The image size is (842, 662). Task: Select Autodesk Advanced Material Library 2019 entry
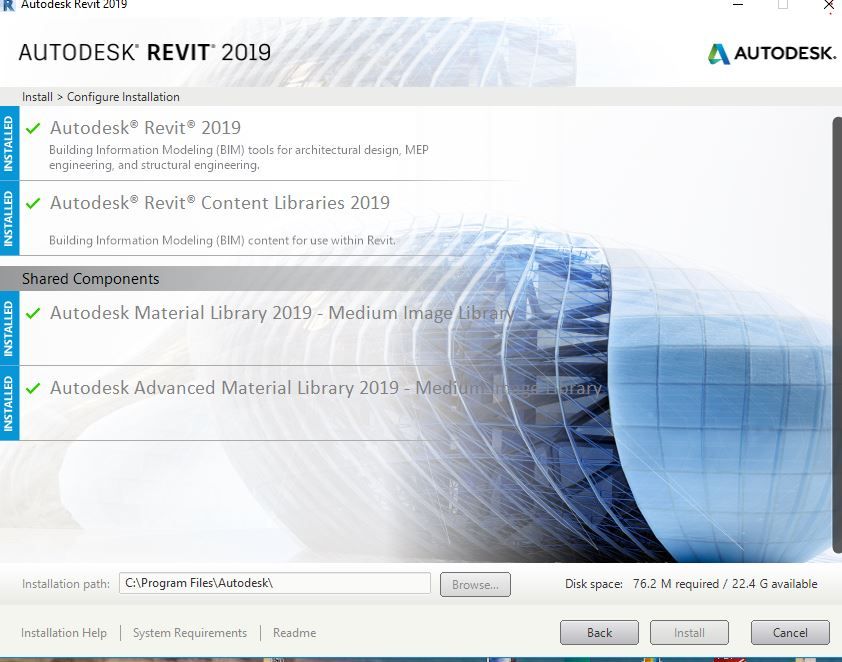(325, 388)
